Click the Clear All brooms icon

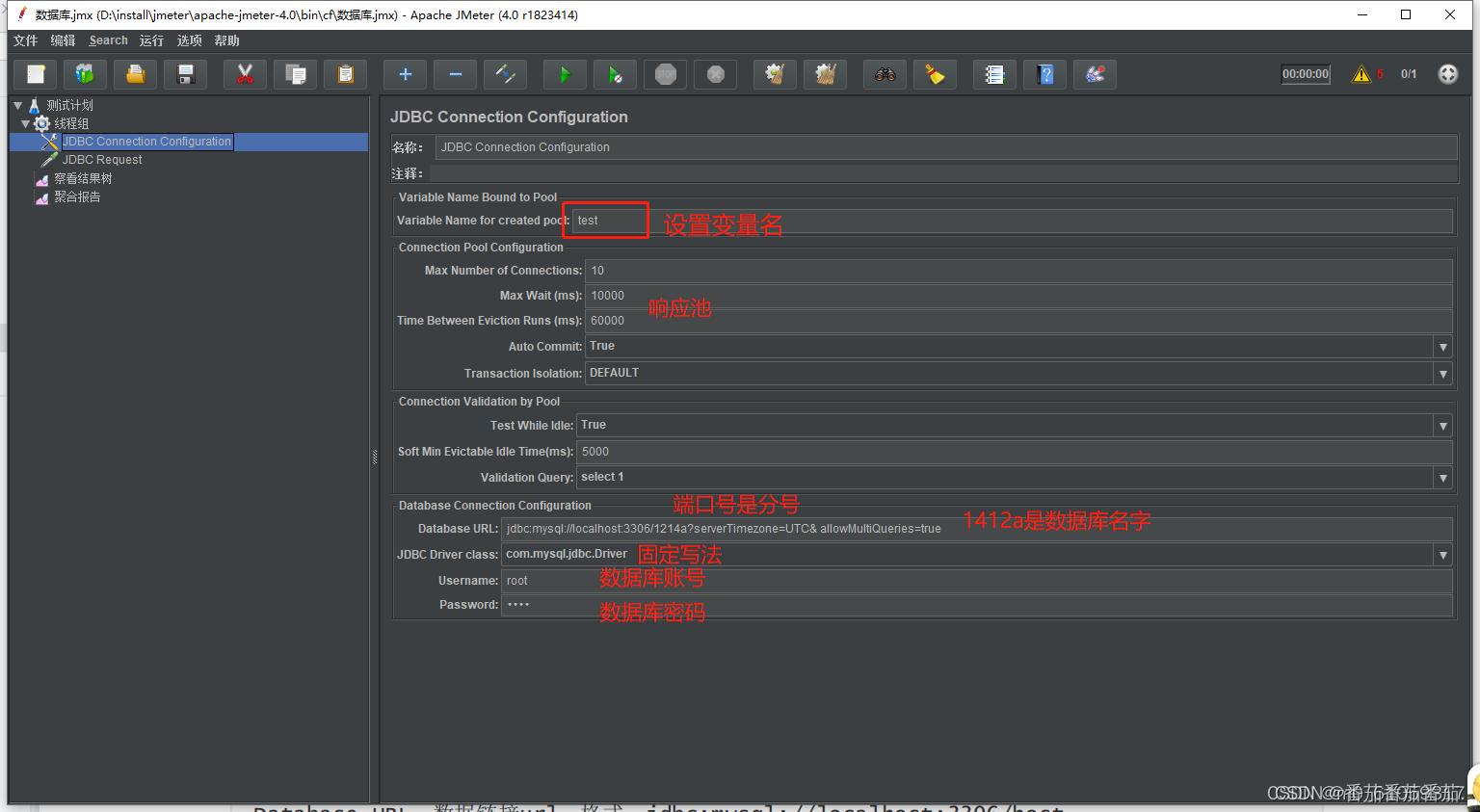tap(825, 74)
